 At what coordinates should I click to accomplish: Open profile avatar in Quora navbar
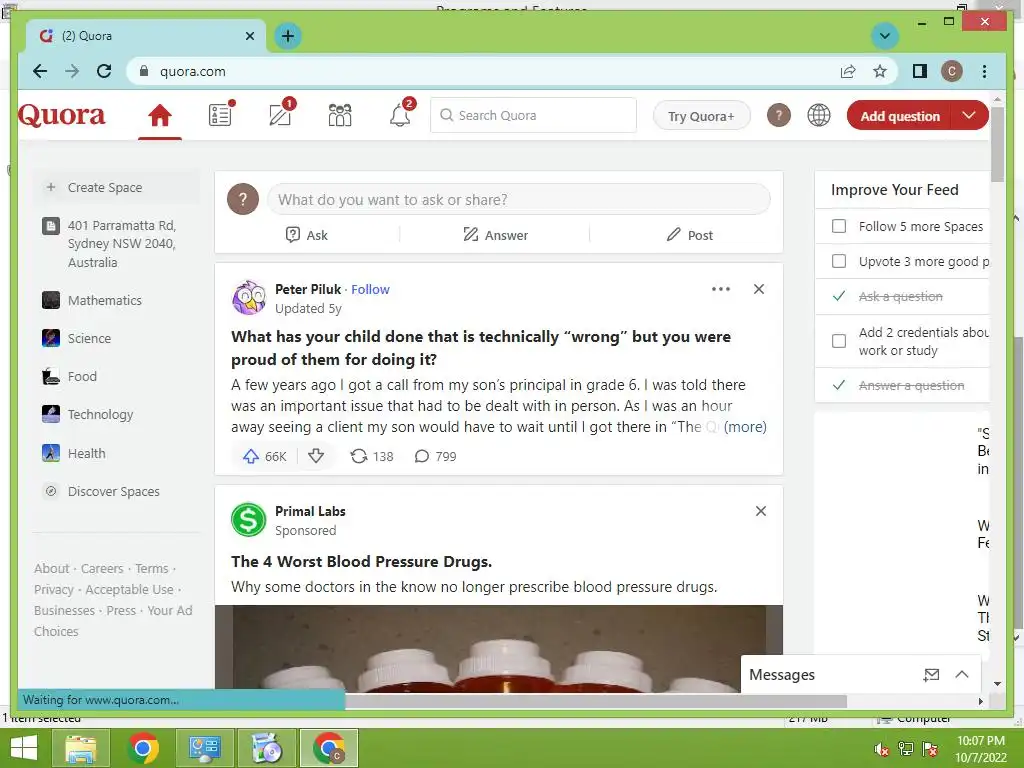[778, 116]
